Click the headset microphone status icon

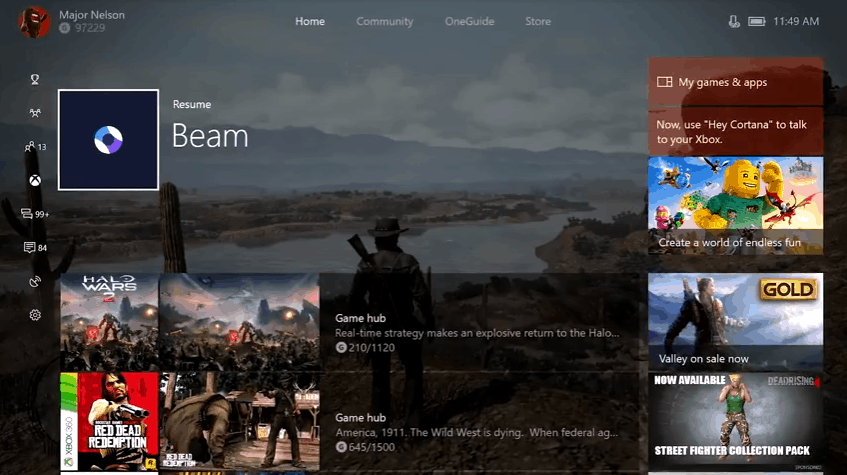pos(734,22)
